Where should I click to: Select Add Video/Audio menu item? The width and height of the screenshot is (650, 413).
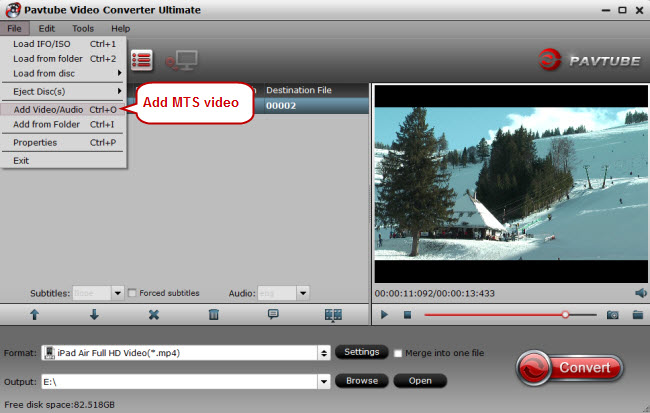63,109
